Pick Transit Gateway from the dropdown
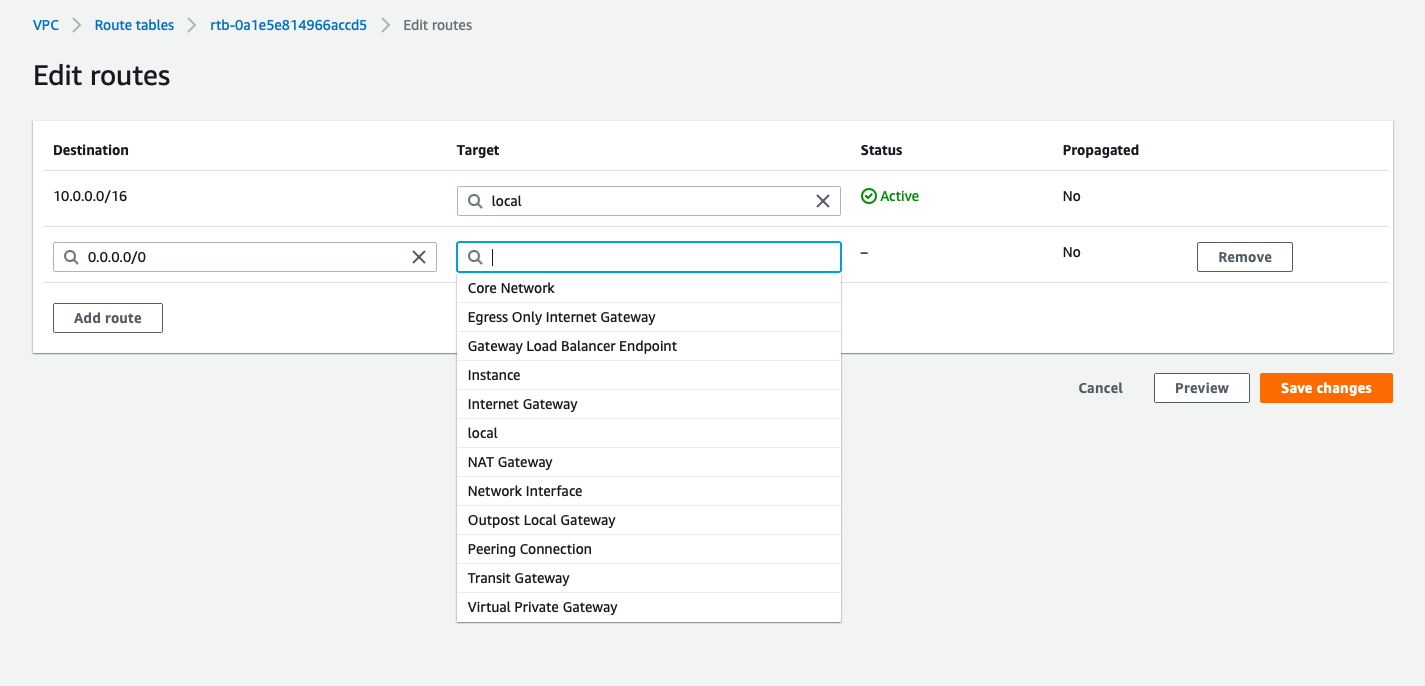The width and height of the screenshot is (1425, 686). (x=518, y=578)
